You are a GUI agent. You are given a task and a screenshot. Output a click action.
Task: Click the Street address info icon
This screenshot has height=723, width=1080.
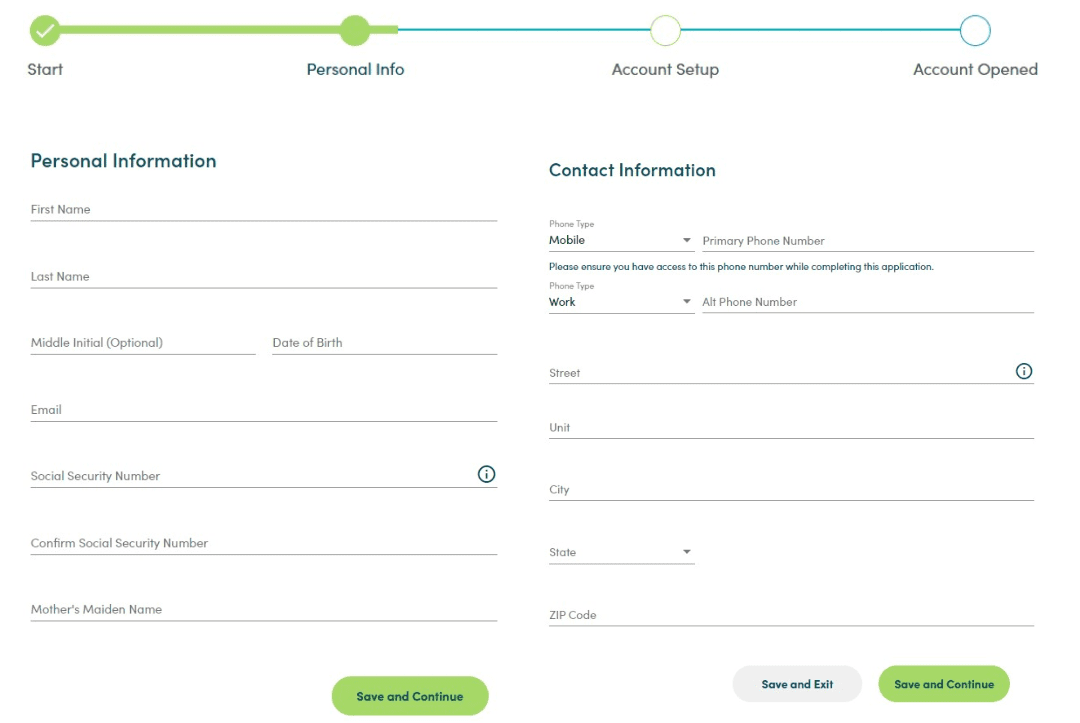click(1024, 371)
